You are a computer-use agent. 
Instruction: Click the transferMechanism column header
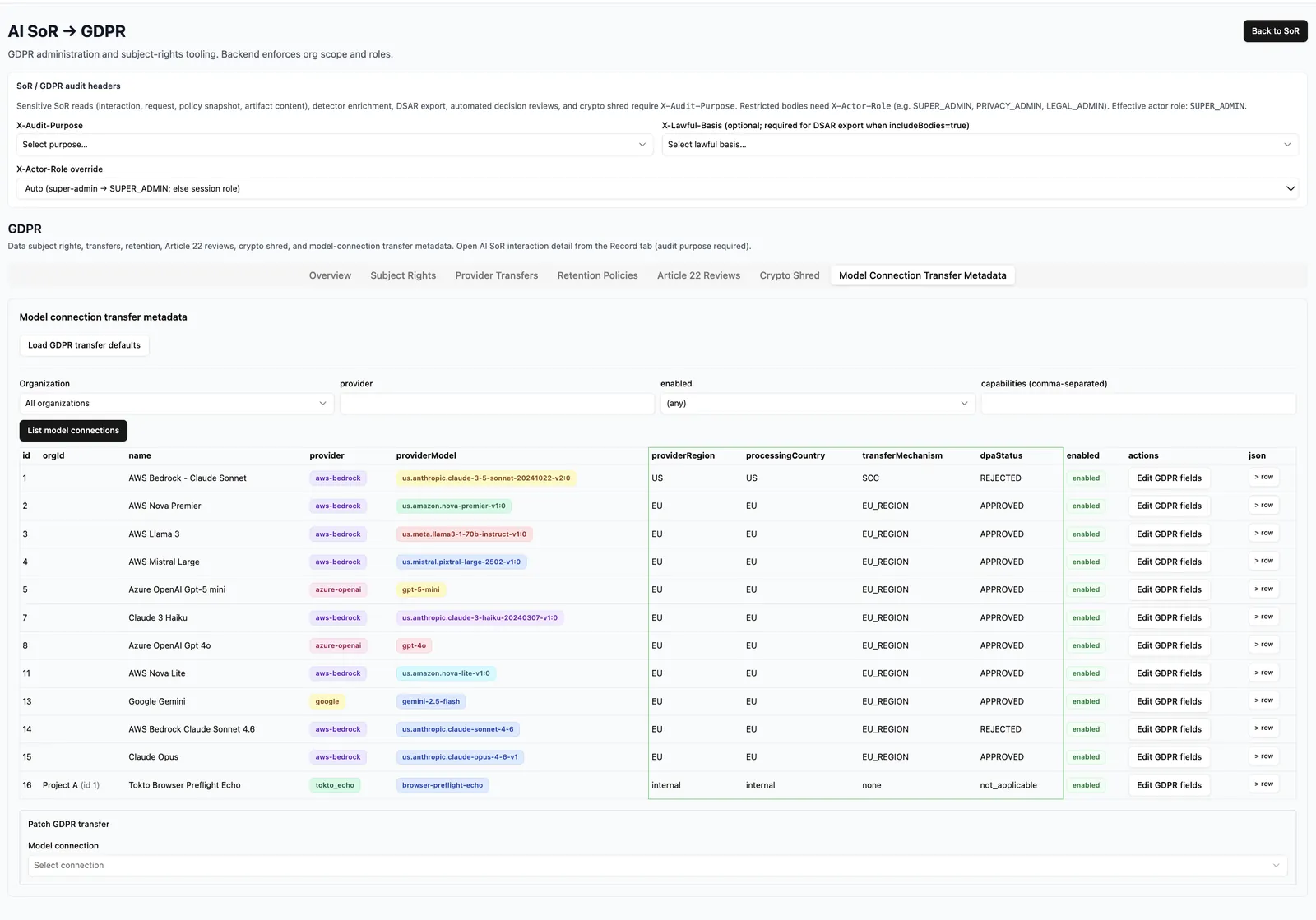(x=902, y=455)
